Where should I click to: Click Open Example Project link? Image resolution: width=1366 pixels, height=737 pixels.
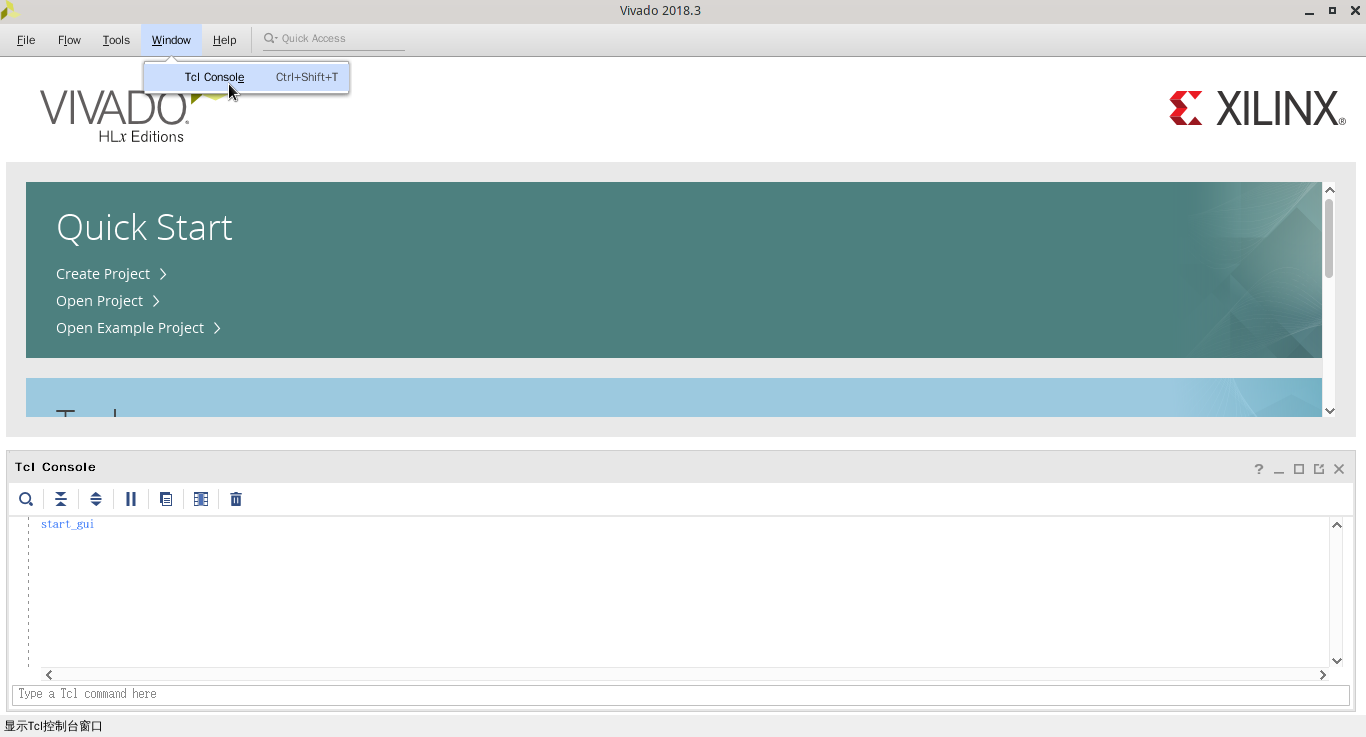pos(130,328)
